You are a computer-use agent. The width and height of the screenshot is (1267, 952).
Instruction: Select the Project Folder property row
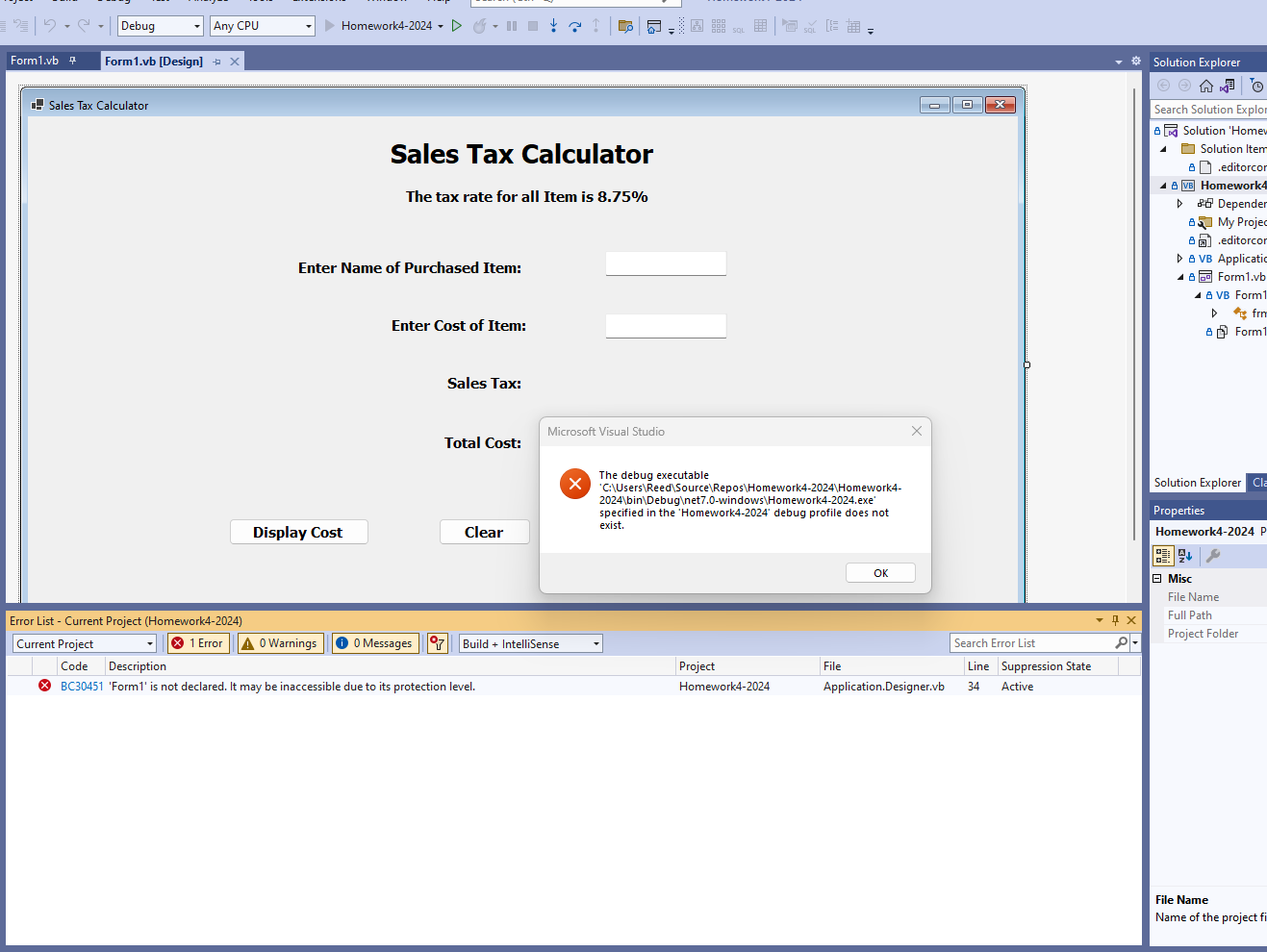coord(1208,634)
